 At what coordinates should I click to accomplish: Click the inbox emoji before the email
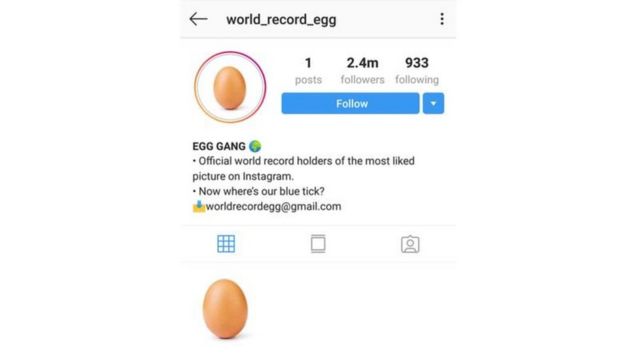pos(199,207)
